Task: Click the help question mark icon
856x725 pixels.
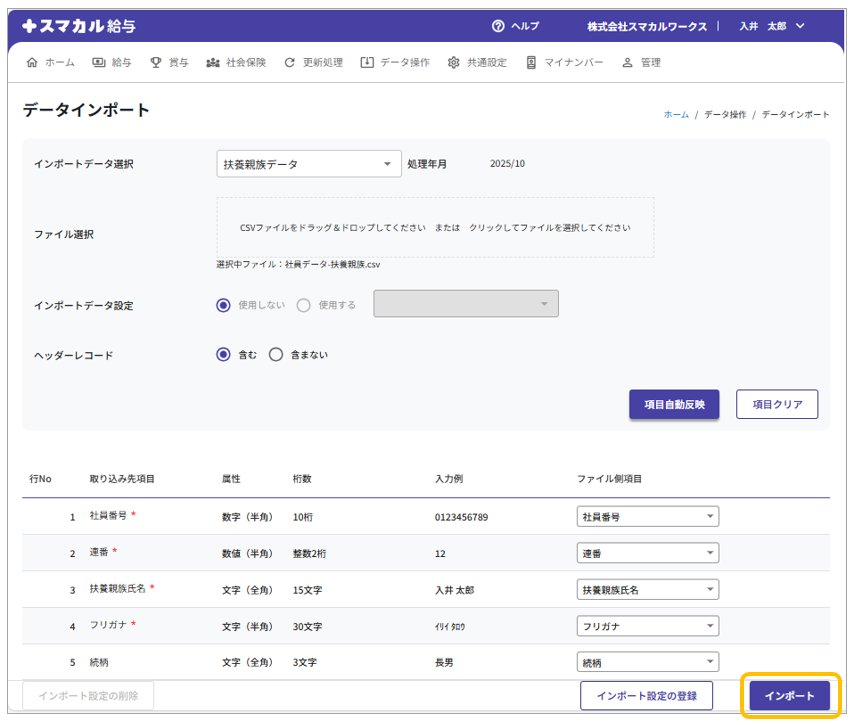Action: tap(498, 26)
